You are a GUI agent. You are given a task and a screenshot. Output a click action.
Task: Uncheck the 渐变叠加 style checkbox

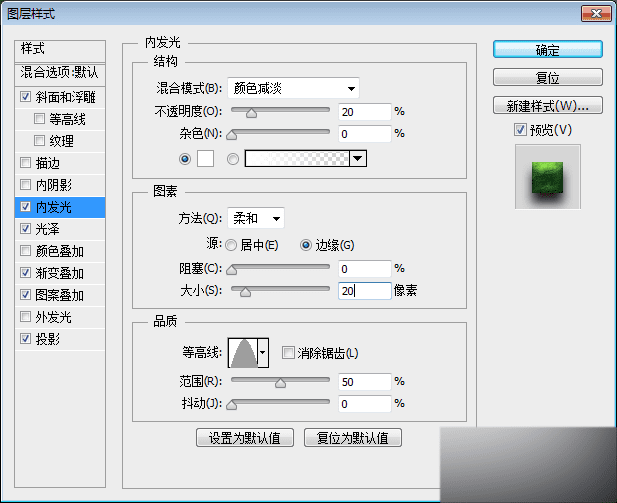[x=25, y=272]
